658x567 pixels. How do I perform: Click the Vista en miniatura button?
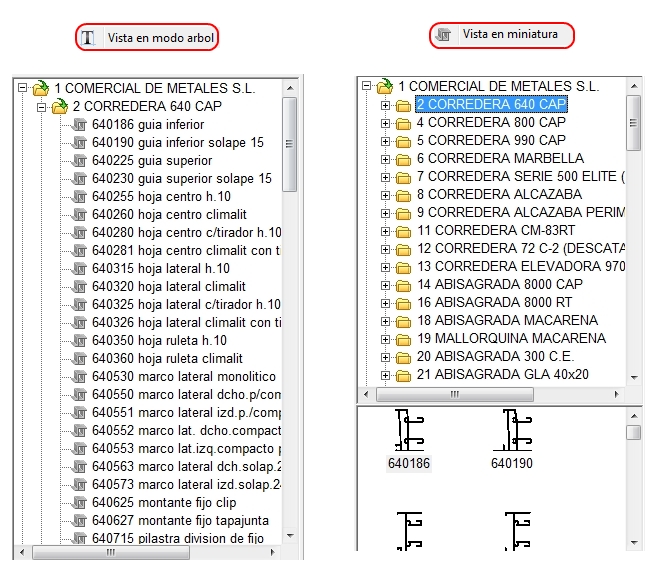tap(501, 35)
